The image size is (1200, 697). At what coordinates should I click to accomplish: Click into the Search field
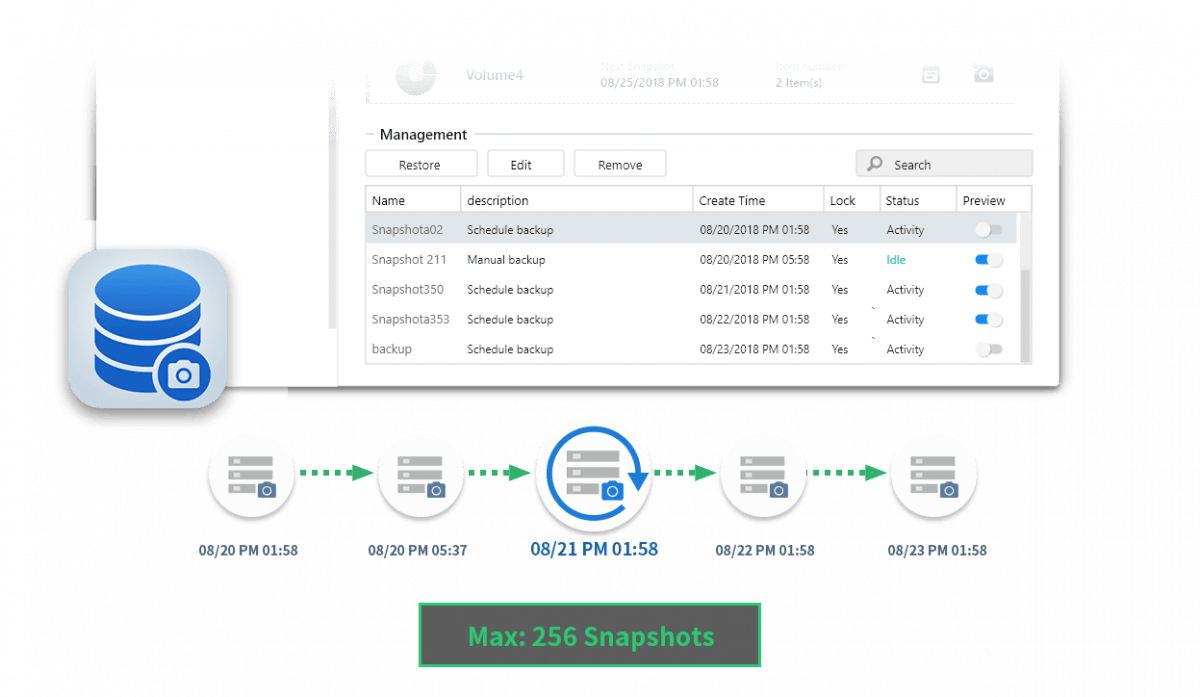(x=955, y=165)
